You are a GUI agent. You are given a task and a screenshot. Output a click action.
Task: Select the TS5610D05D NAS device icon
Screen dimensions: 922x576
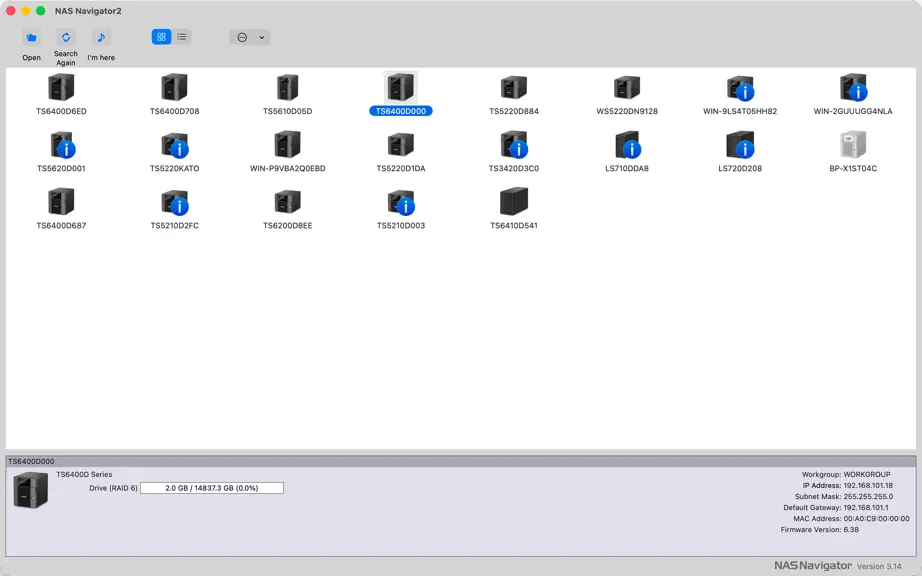point(288,88)
